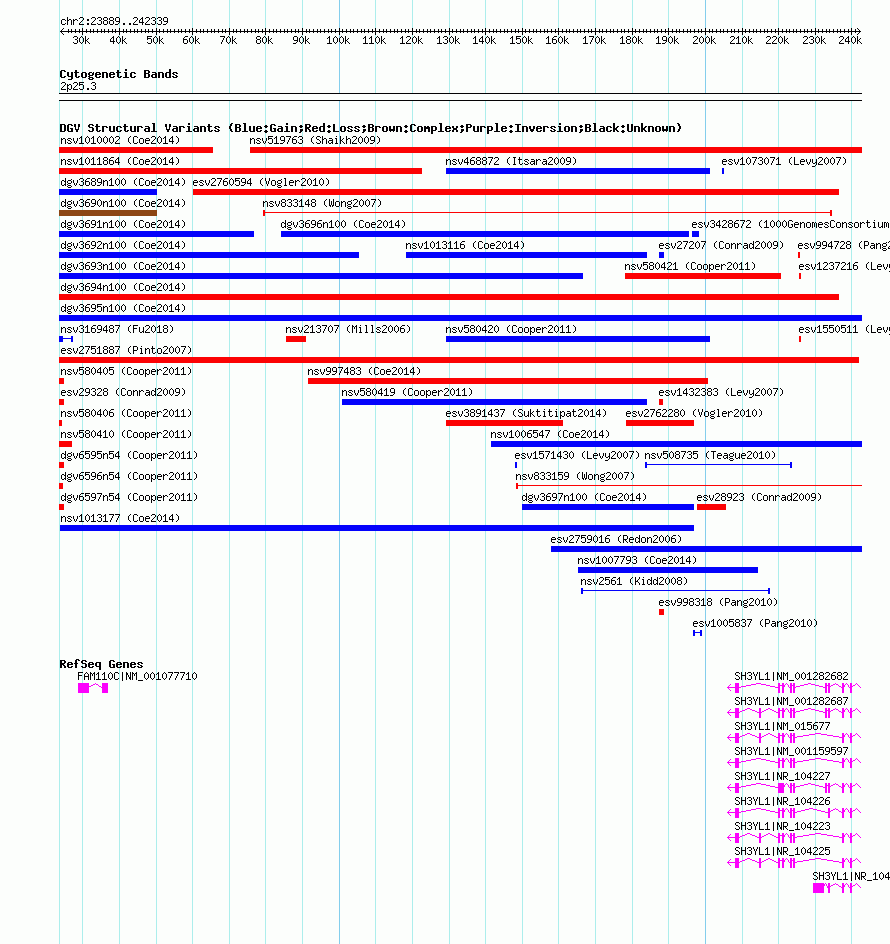Click the dgv3692n100 (Coe2014) label
This screenshot has width=890, height=944.
tap(123, 246)
